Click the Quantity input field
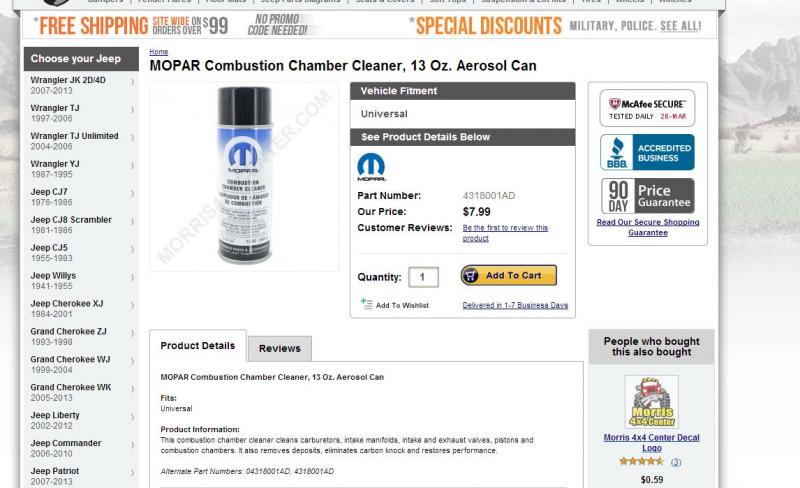Screen dimensions: 800x488 pyautogui.click(x=423, y=277)
